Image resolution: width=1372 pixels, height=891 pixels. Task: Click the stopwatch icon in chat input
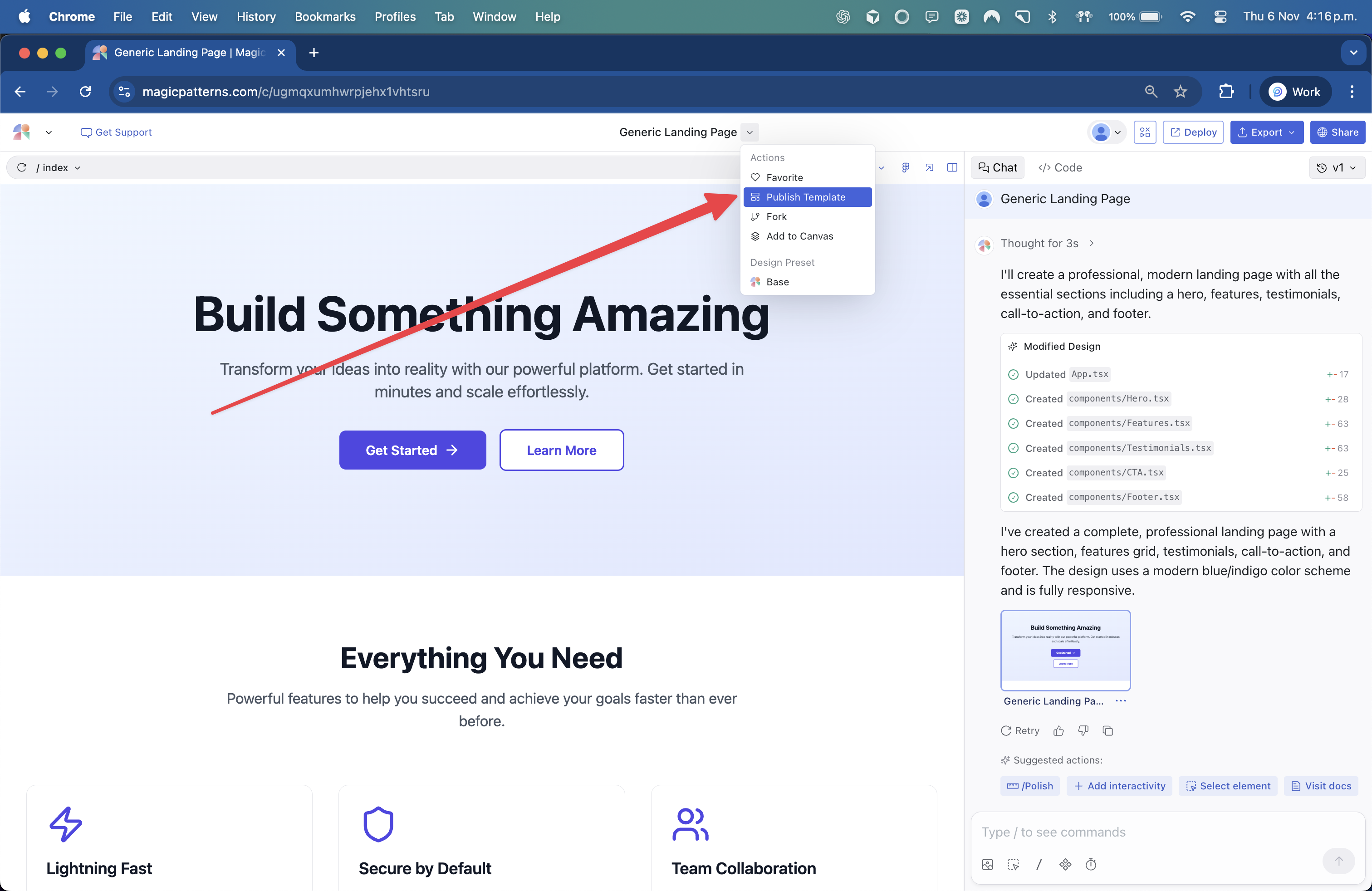tap(1091, 865)
